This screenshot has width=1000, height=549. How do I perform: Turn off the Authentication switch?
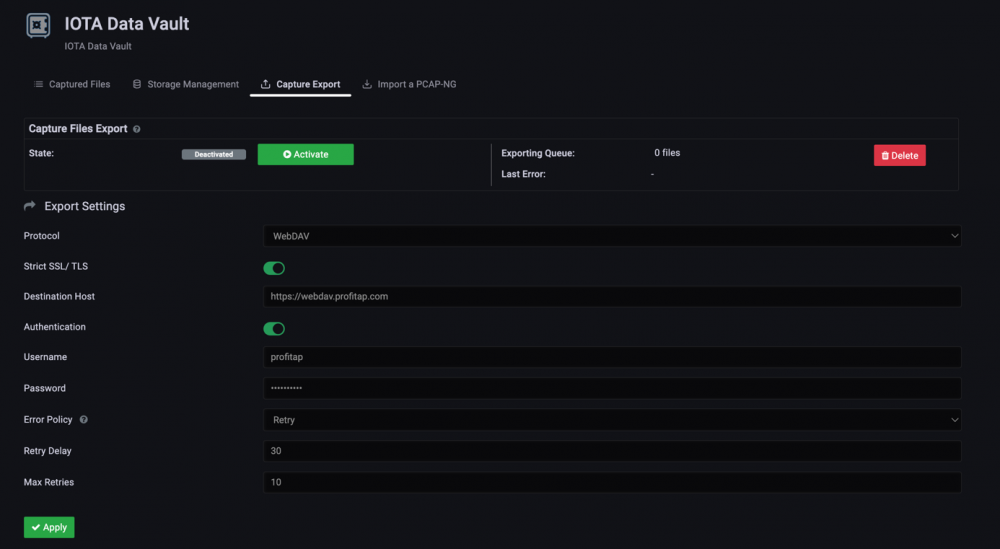coord(274,328)
